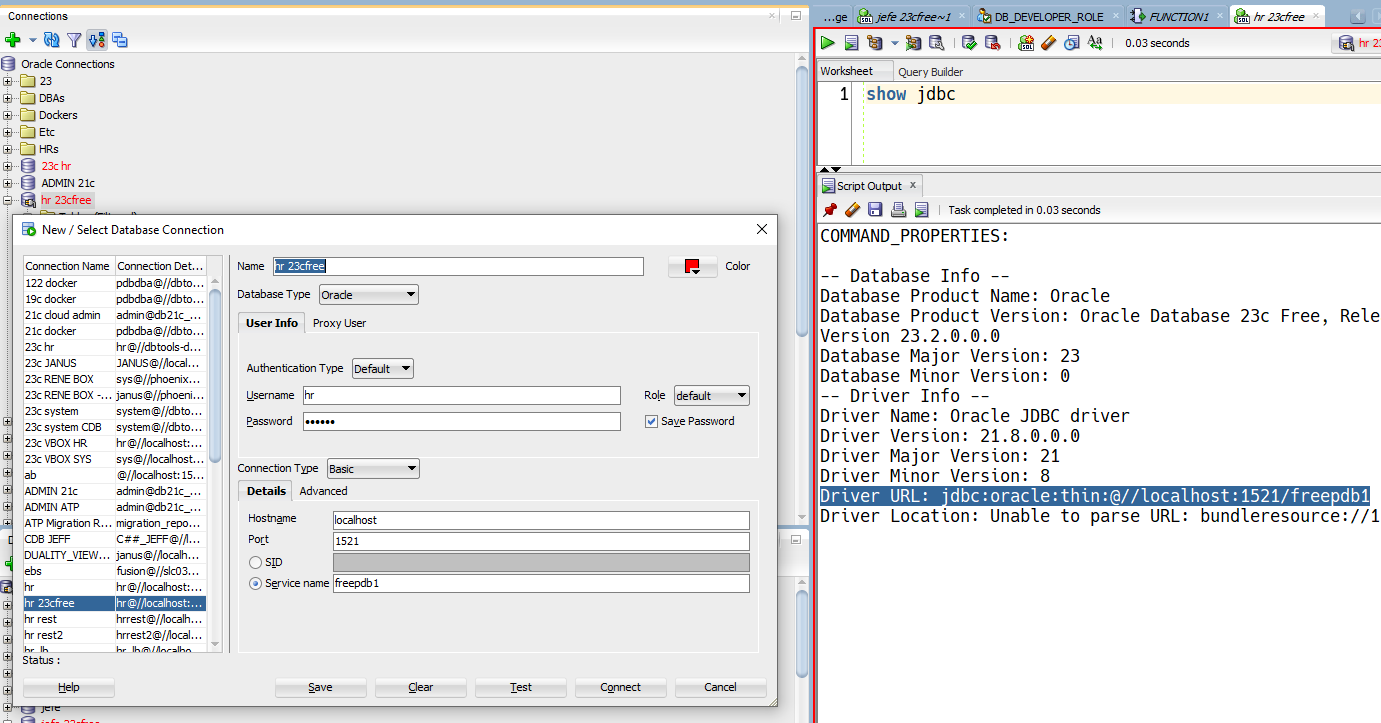Toggle the schema browser sort icon
Image resolution: width=1381 pixels, height=723 pixels.
click(97, 40)
